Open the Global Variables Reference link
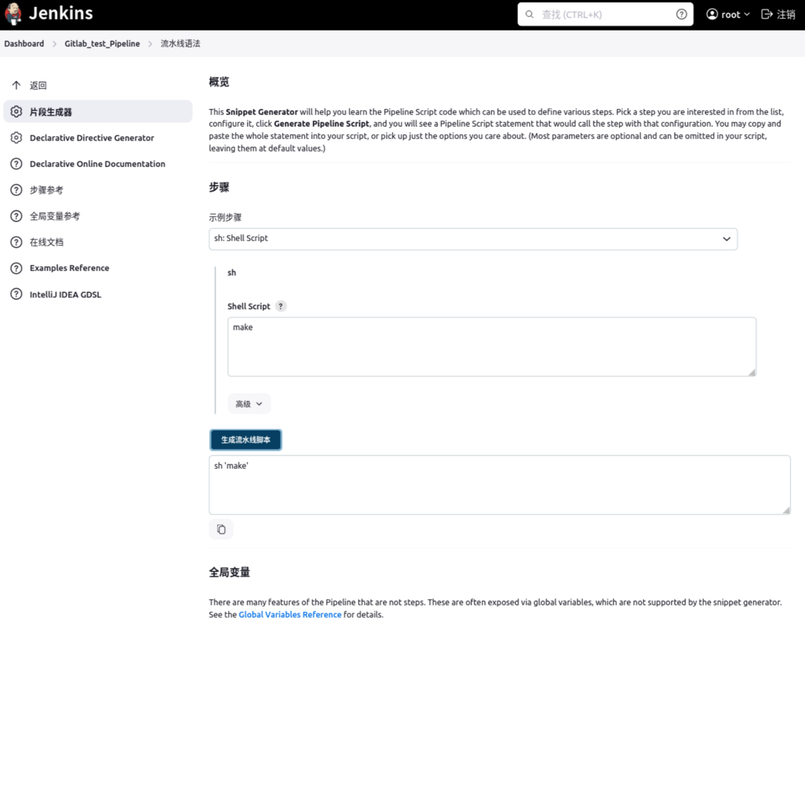 point(290,615)
